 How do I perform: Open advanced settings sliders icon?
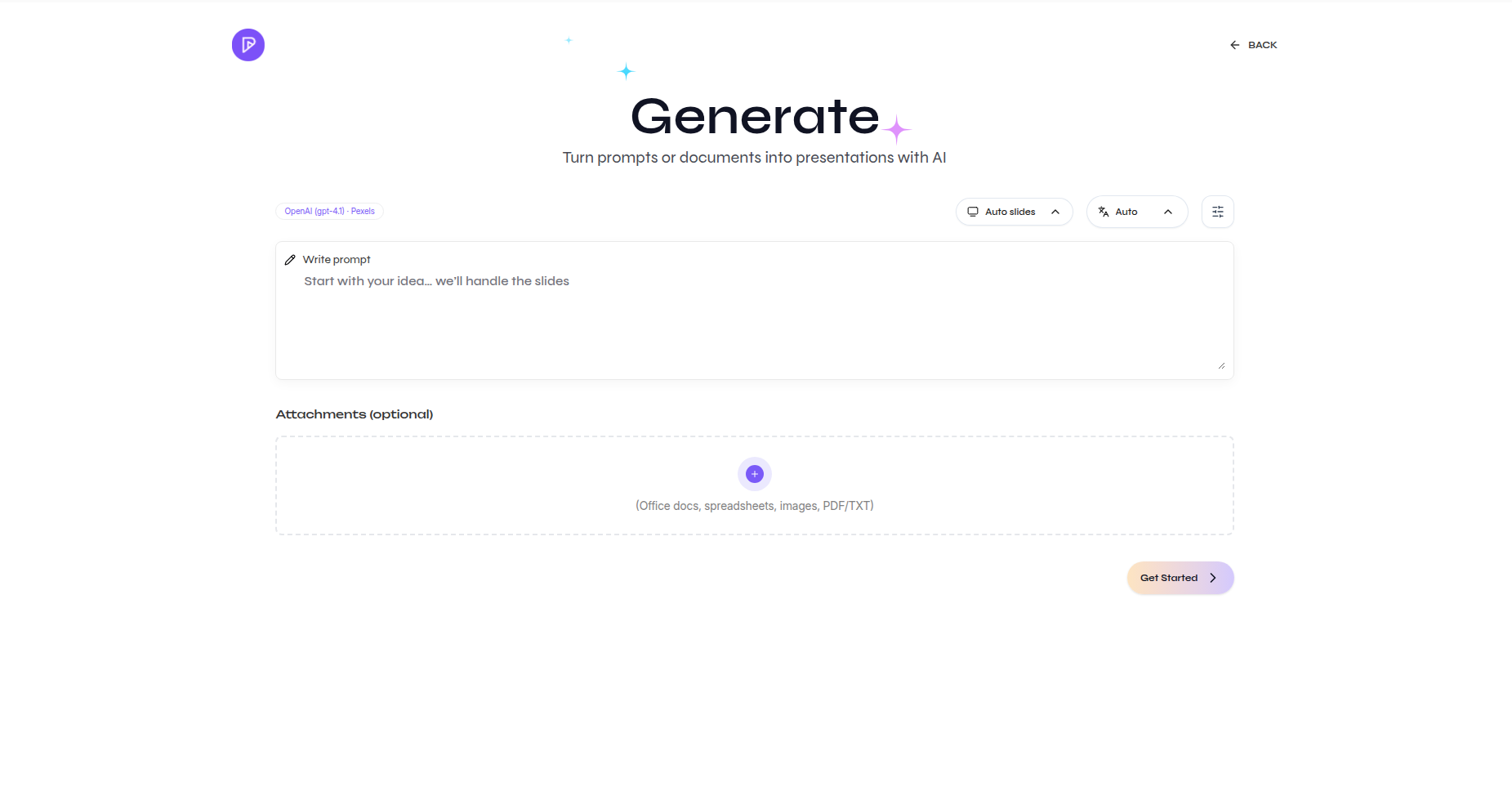point(1217,212)
